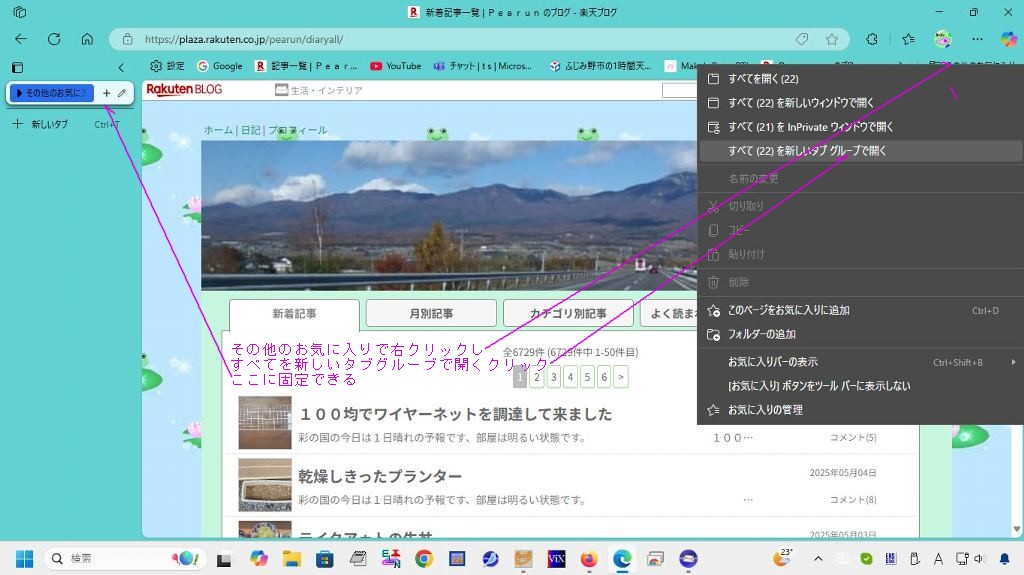Open the 月別記事 tab
Image resolution: width=1024 pixels, height=575 pixels.
tap(431, 313)
